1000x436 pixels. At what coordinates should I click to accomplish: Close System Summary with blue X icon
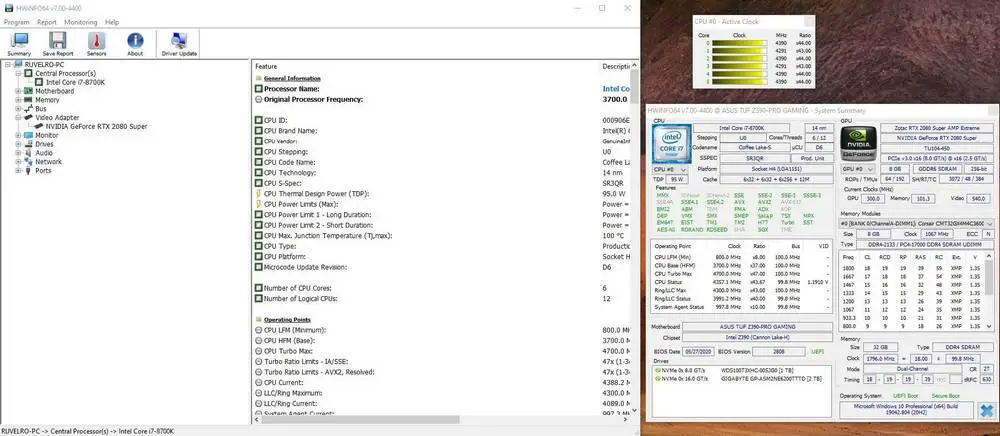[988, 410]
